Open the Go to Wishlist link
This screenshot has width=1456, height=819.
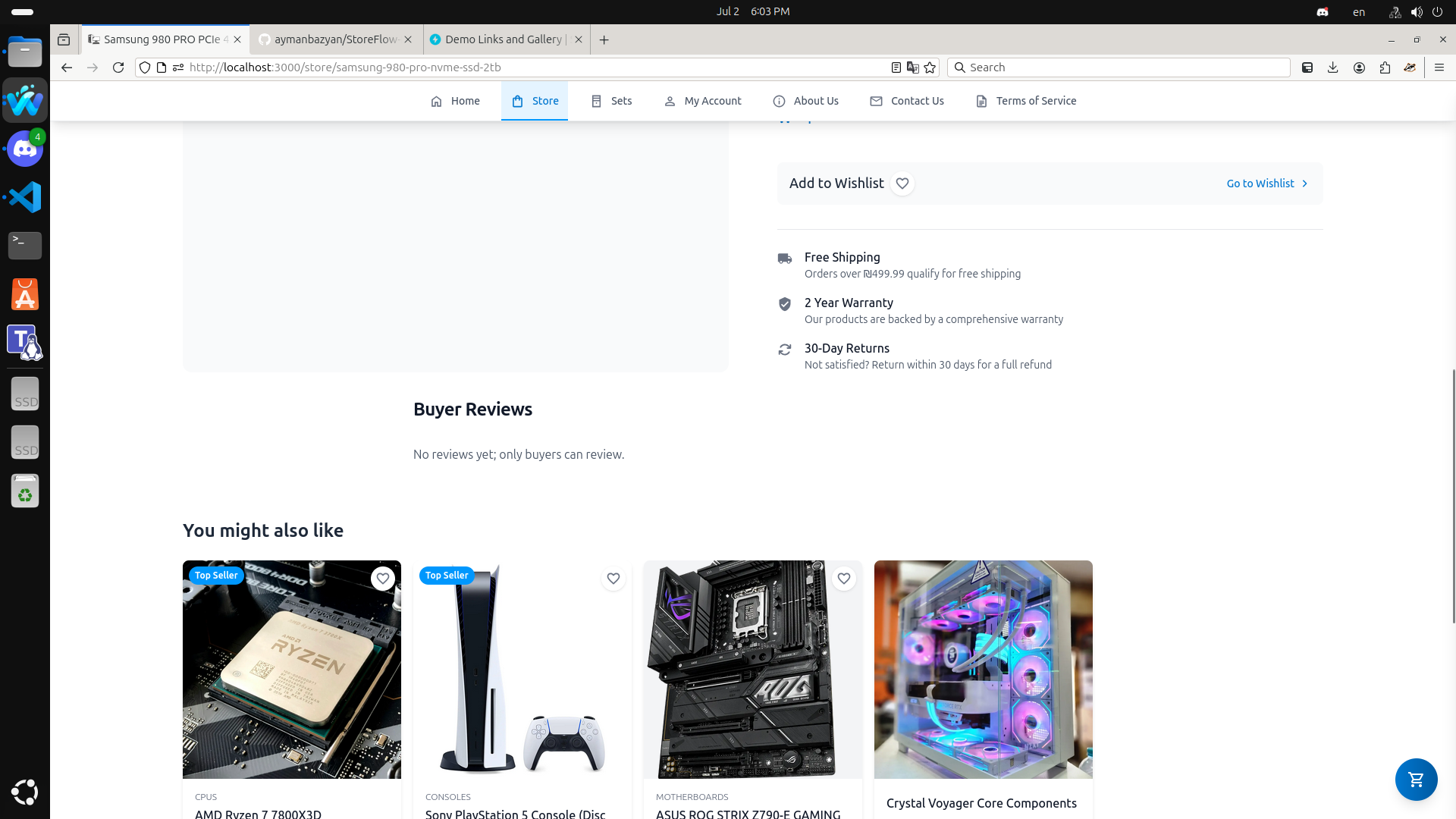[x=1267, y=184]
